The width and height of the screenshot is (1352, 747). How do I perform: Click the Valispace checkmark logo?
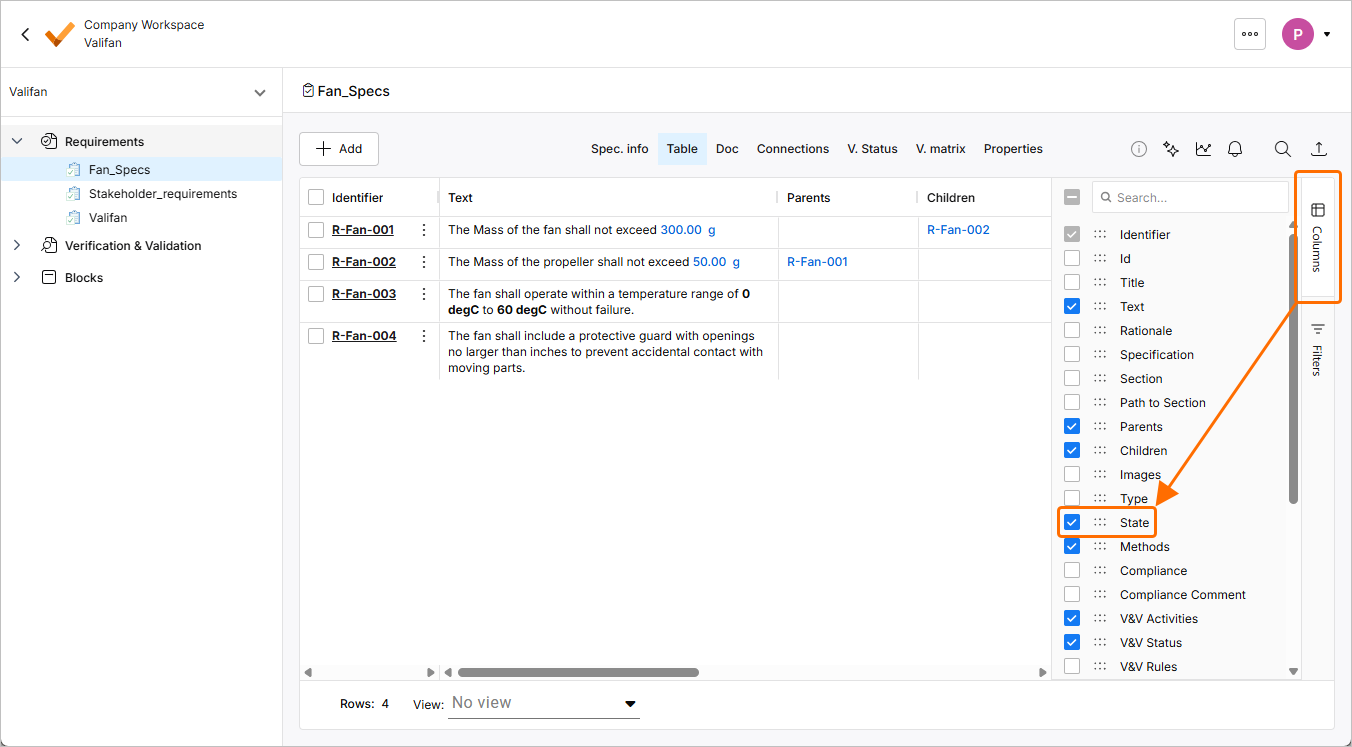pyautogui.click(x=60, y=34)
